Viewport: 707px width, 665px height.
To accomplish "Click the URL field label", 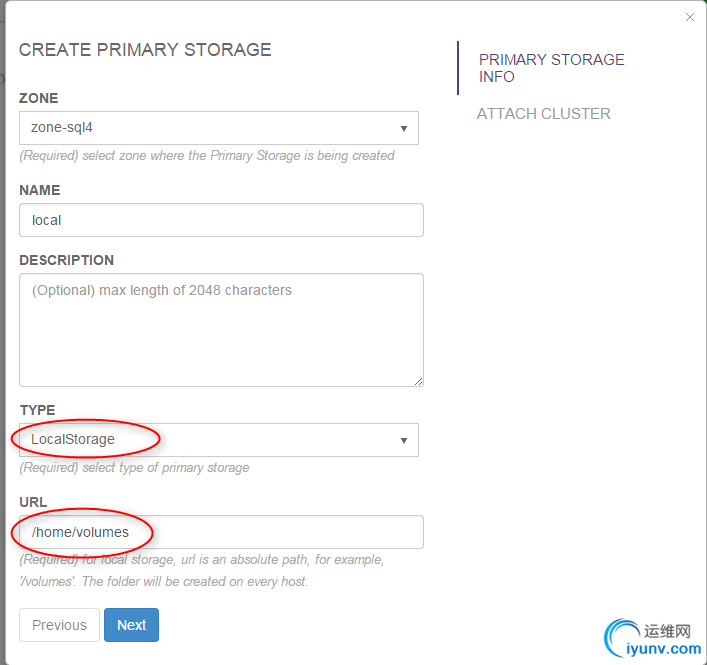I will click(x=33, y=502).
